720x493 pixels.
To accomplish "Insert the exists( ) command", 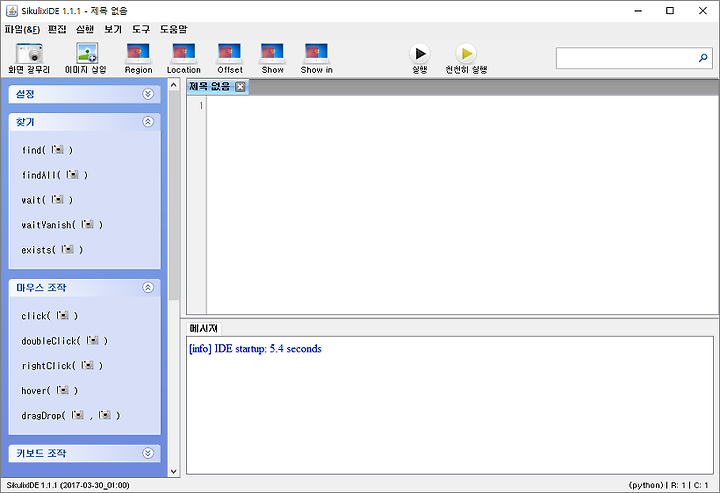I will [52, 250].
